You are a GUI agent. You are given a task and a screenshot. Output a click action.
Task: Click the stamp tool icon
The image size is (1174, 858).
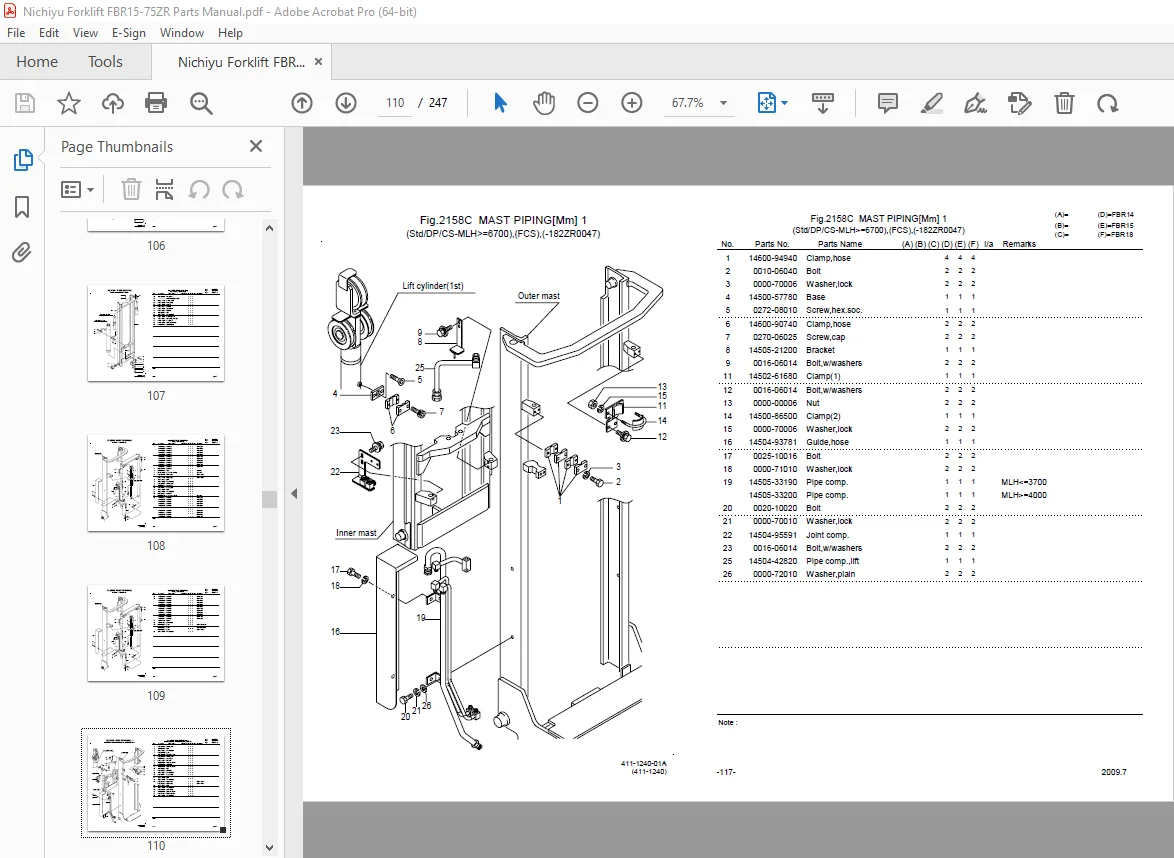coord(1019,103)
